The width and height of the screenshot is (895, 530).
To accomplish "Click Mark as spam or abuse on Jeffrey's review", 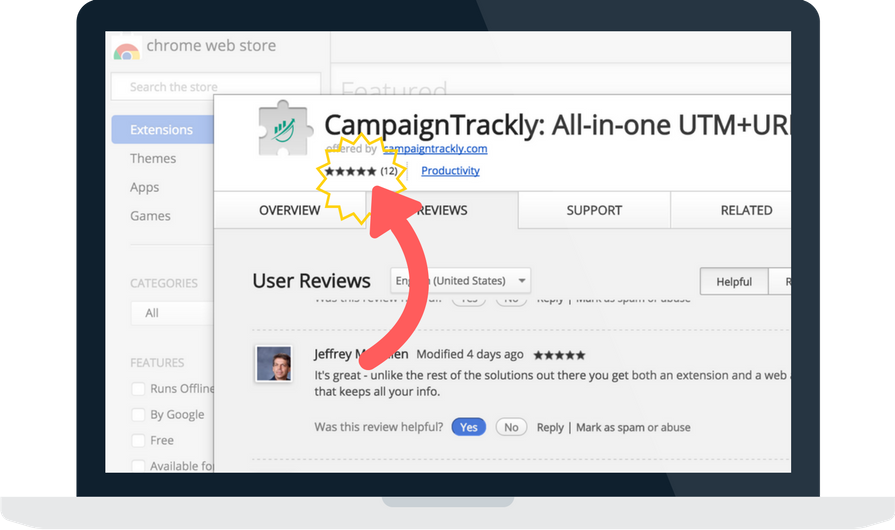I will [x=633, y=427].
